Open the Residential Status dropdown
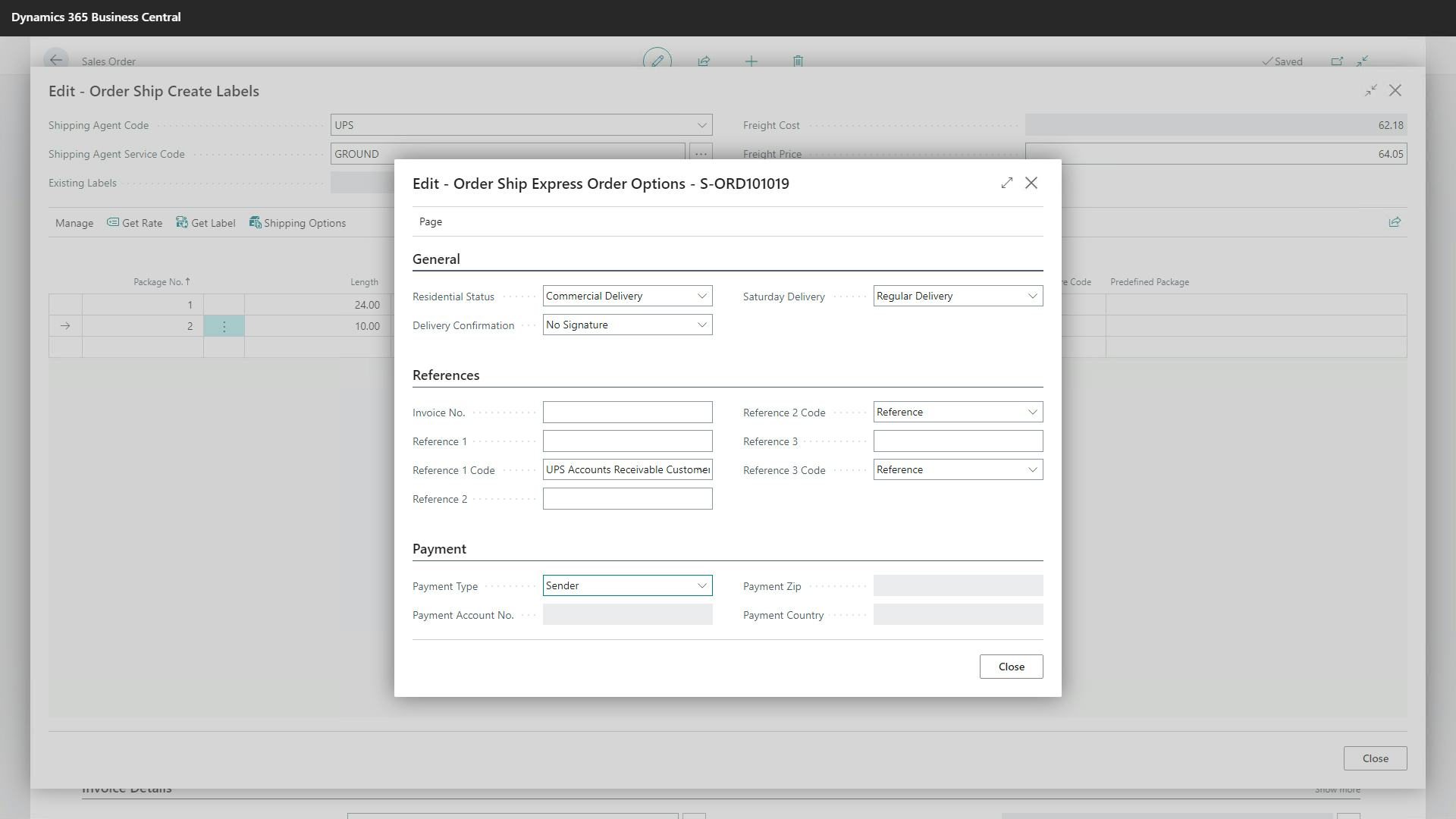The image size is (1456, 819). point(701,296)
